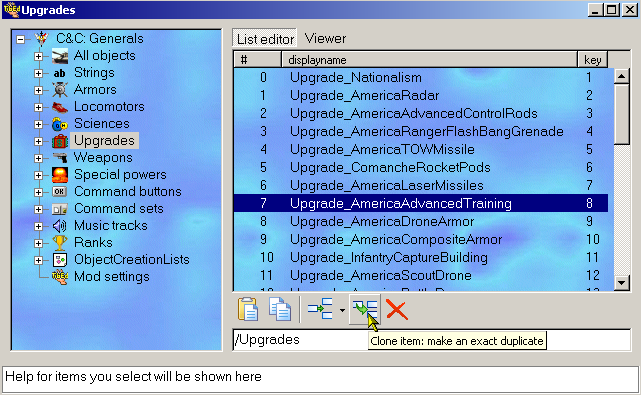The width and height of the screenshot is (641, 395).
Task: Click the insert new item icon
Action: point(320,309)
